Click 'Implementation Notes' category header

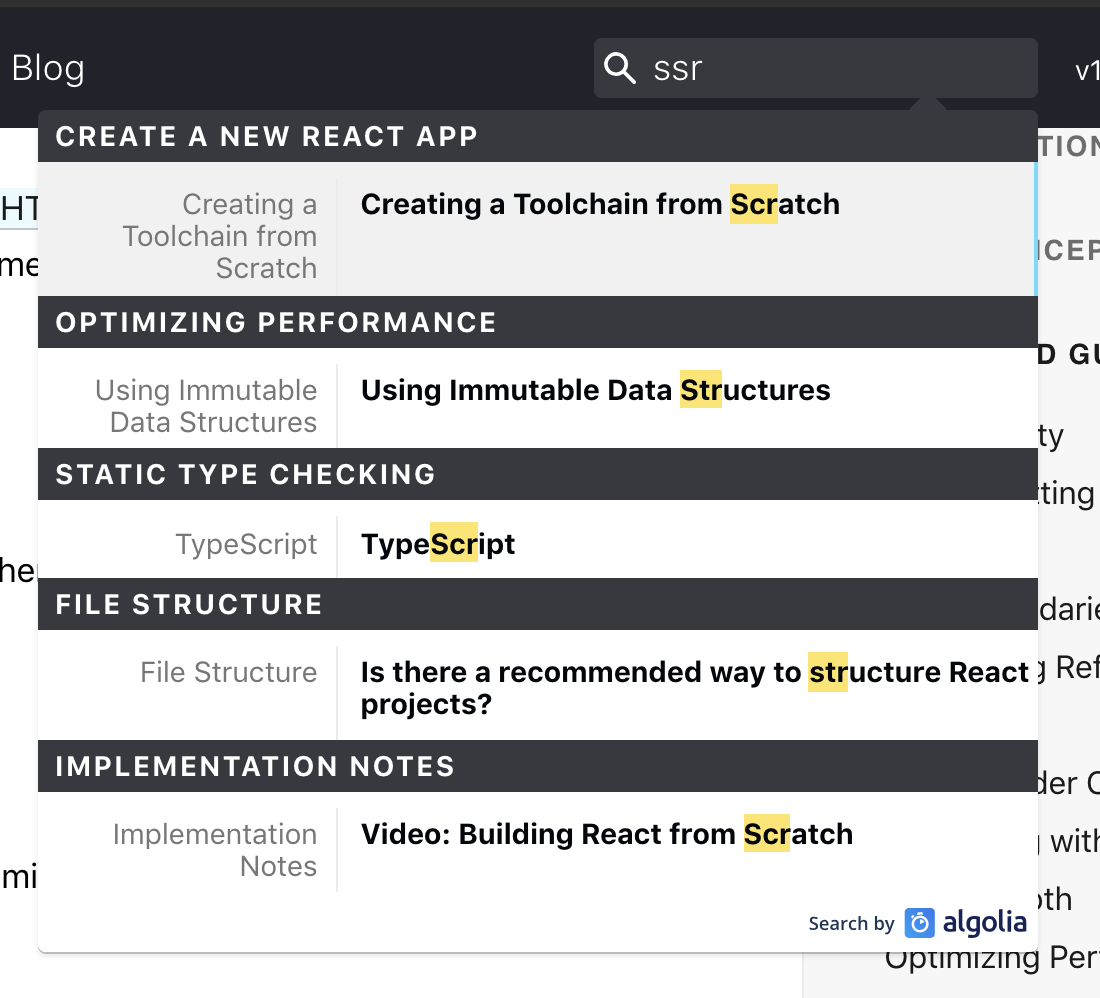coord(255,767)
